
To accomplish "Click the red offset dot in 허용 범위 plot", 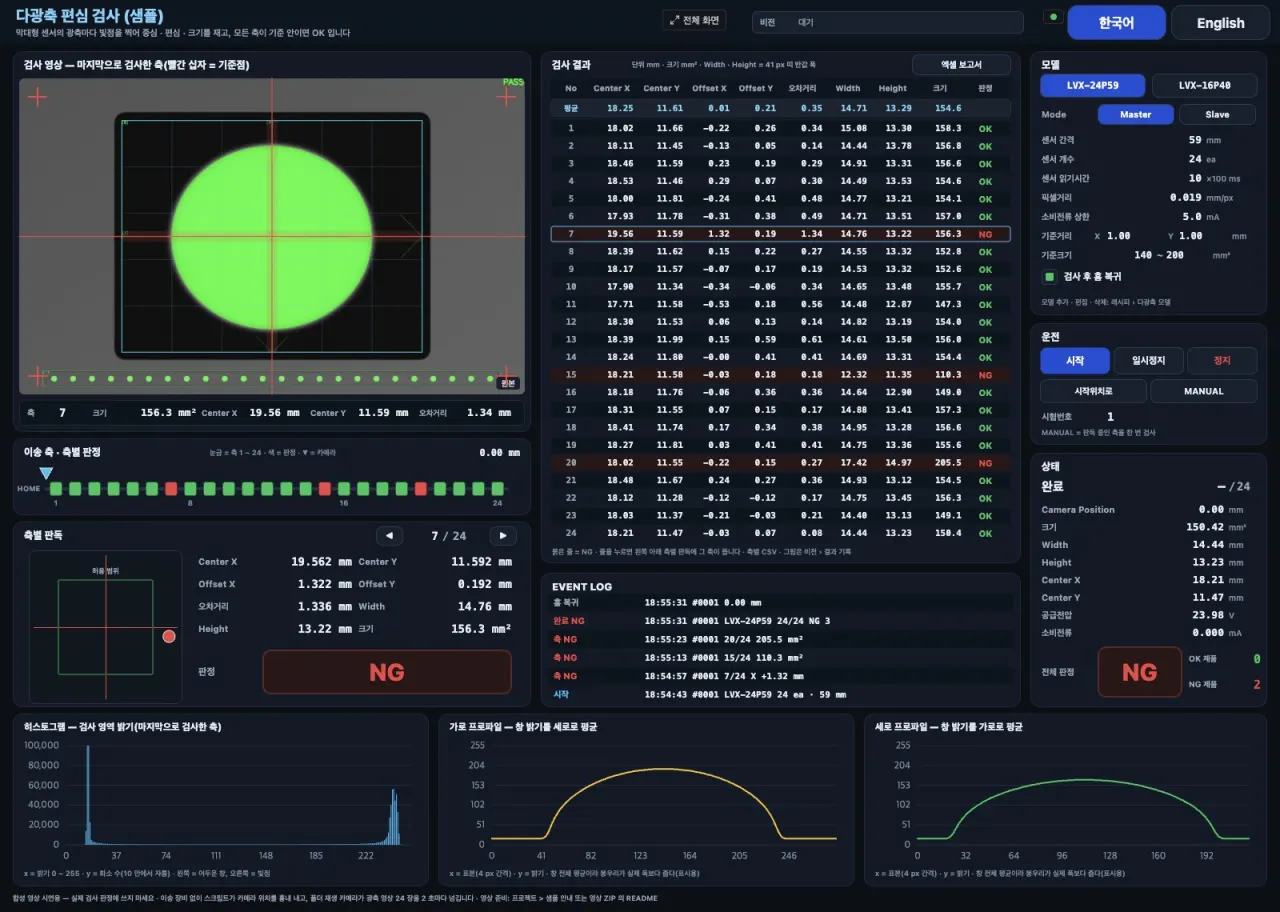I will click(169, 636).
